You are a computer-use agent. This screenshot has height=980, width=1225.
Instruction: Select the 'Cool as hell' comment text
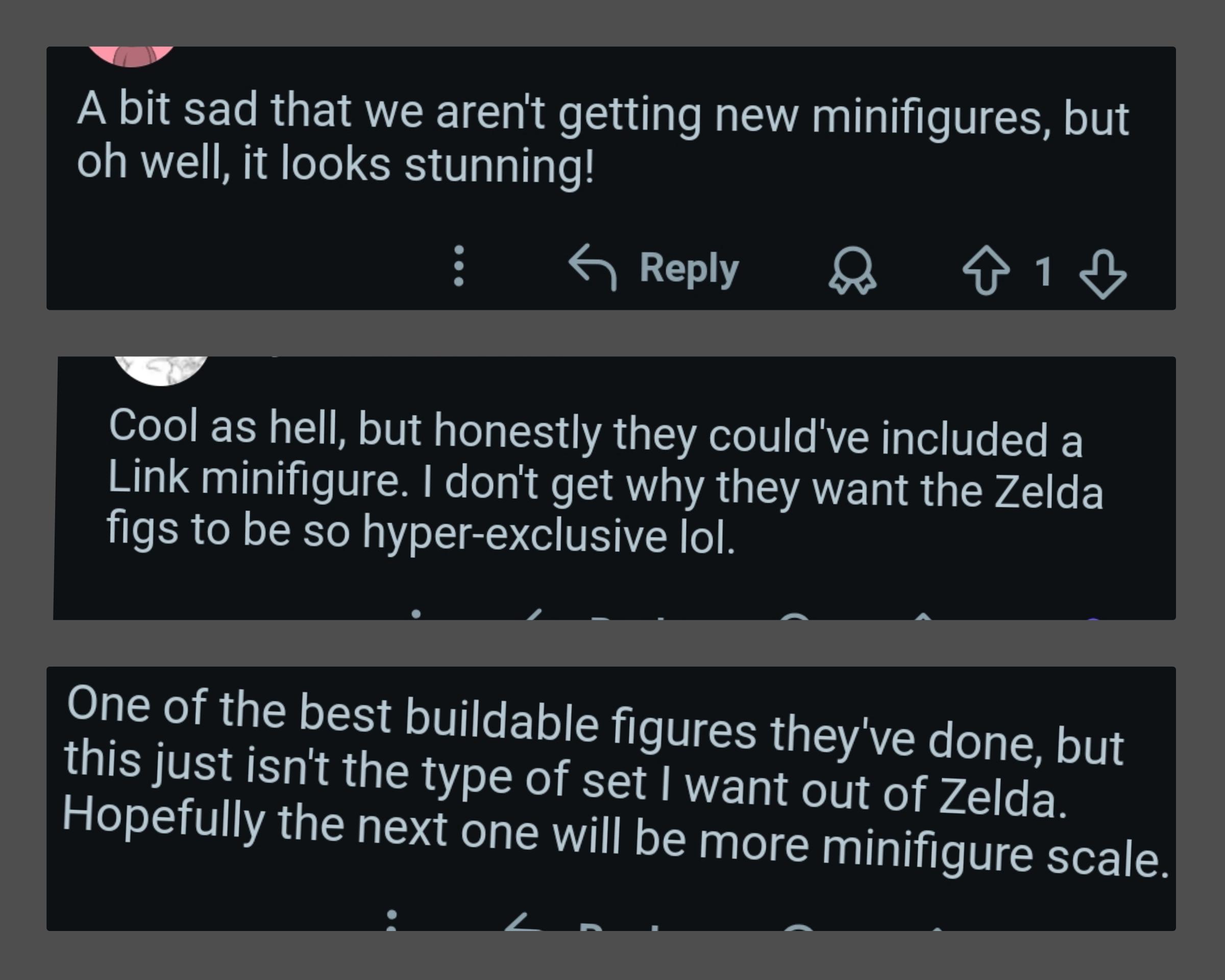[x=605, y=482]
